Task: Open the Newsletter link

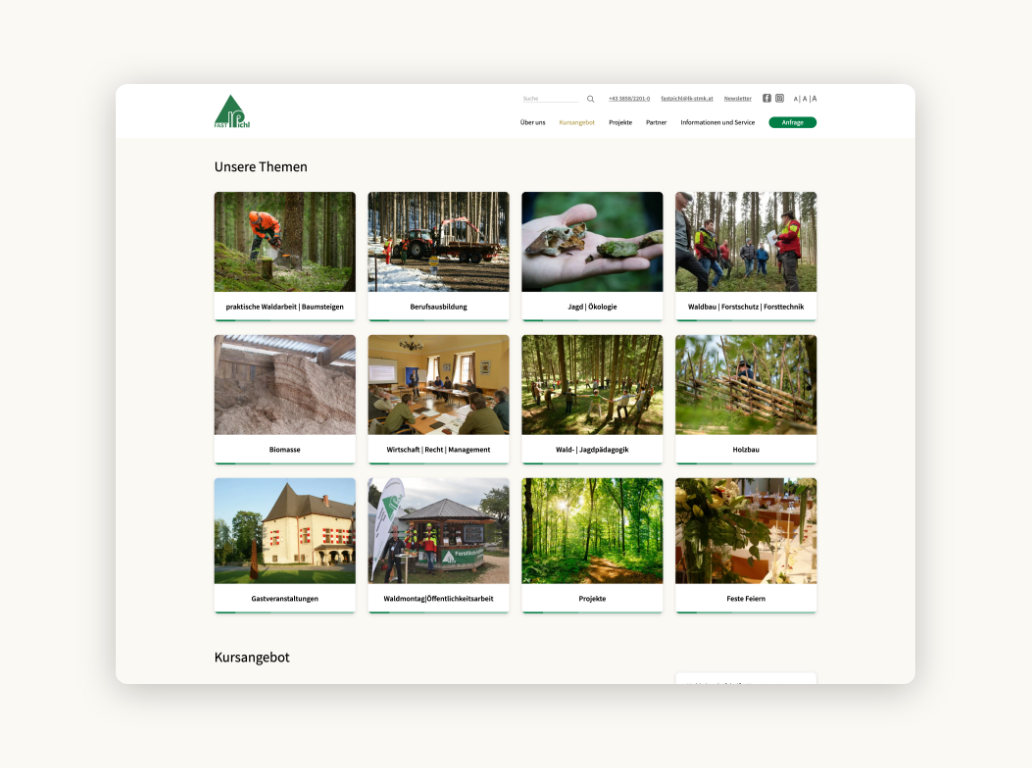Action: (x=738, y=99)
